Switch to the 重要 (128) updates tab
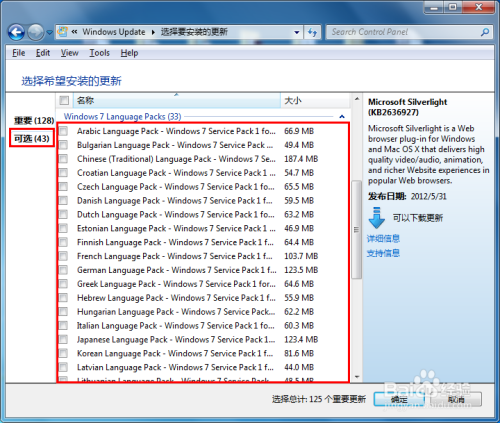This screenshot has height=423, width=500. (34, 120)
